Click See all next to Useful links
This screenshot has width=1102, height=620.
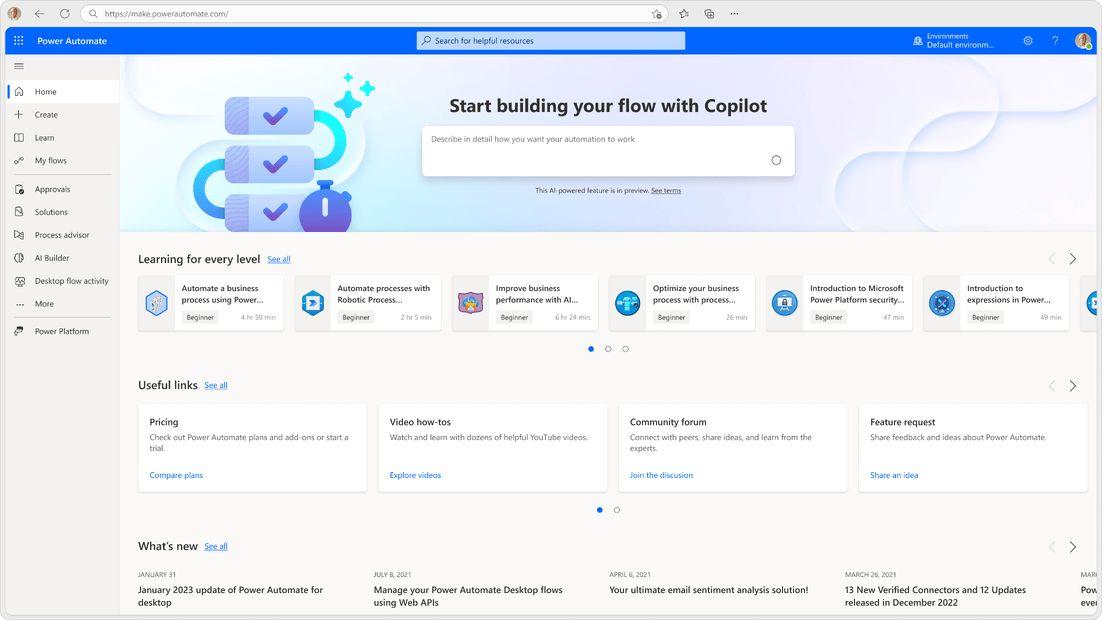[x=216, y=385]
